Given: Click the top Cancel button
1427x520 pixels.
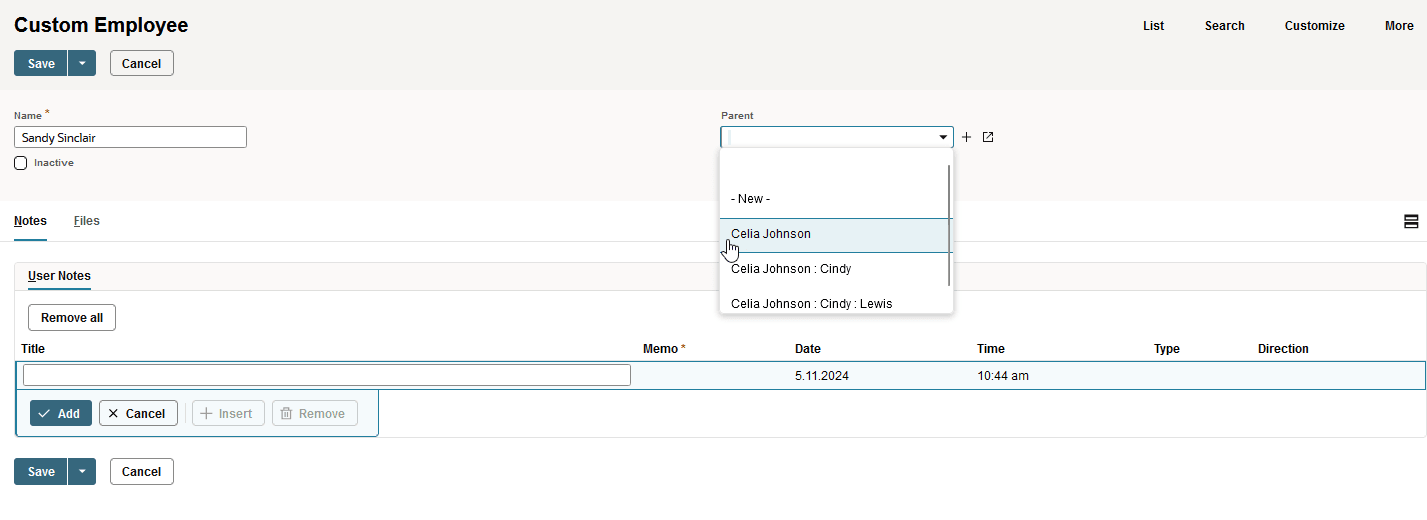Looking at the screenshot, I should (142, 63).
